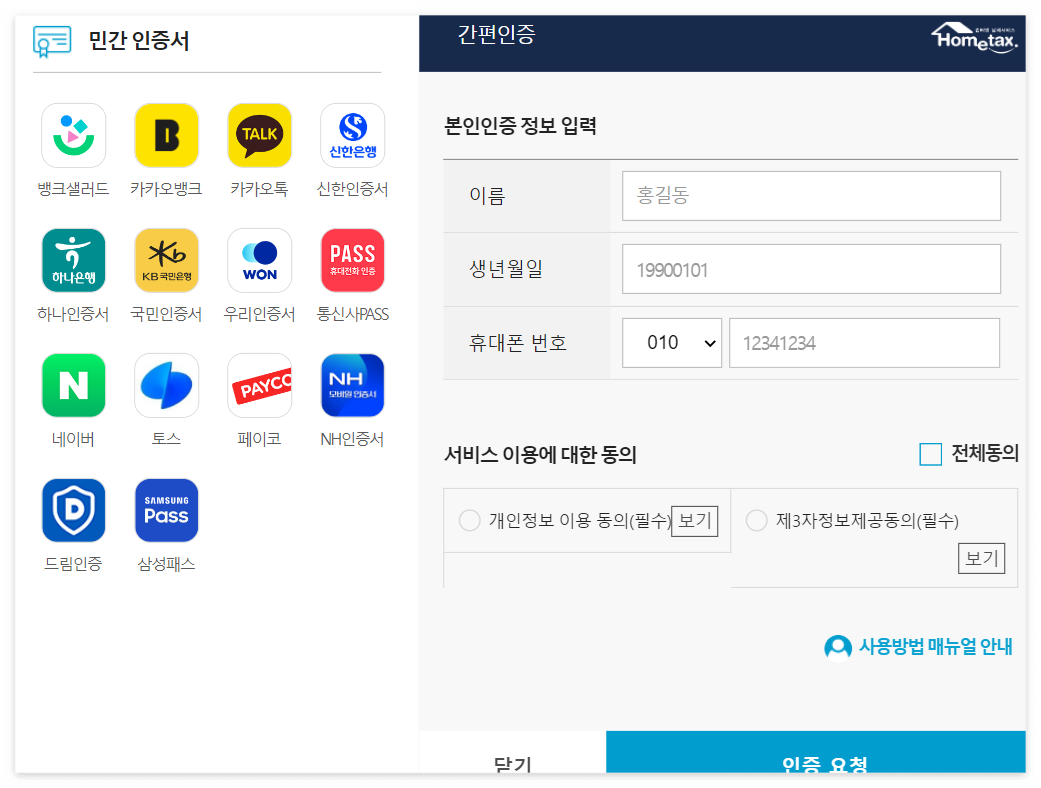This screenshot has height=788, width=1041.
Task: Choose the 드림인증 shield icon
Action: pos(74,511)
